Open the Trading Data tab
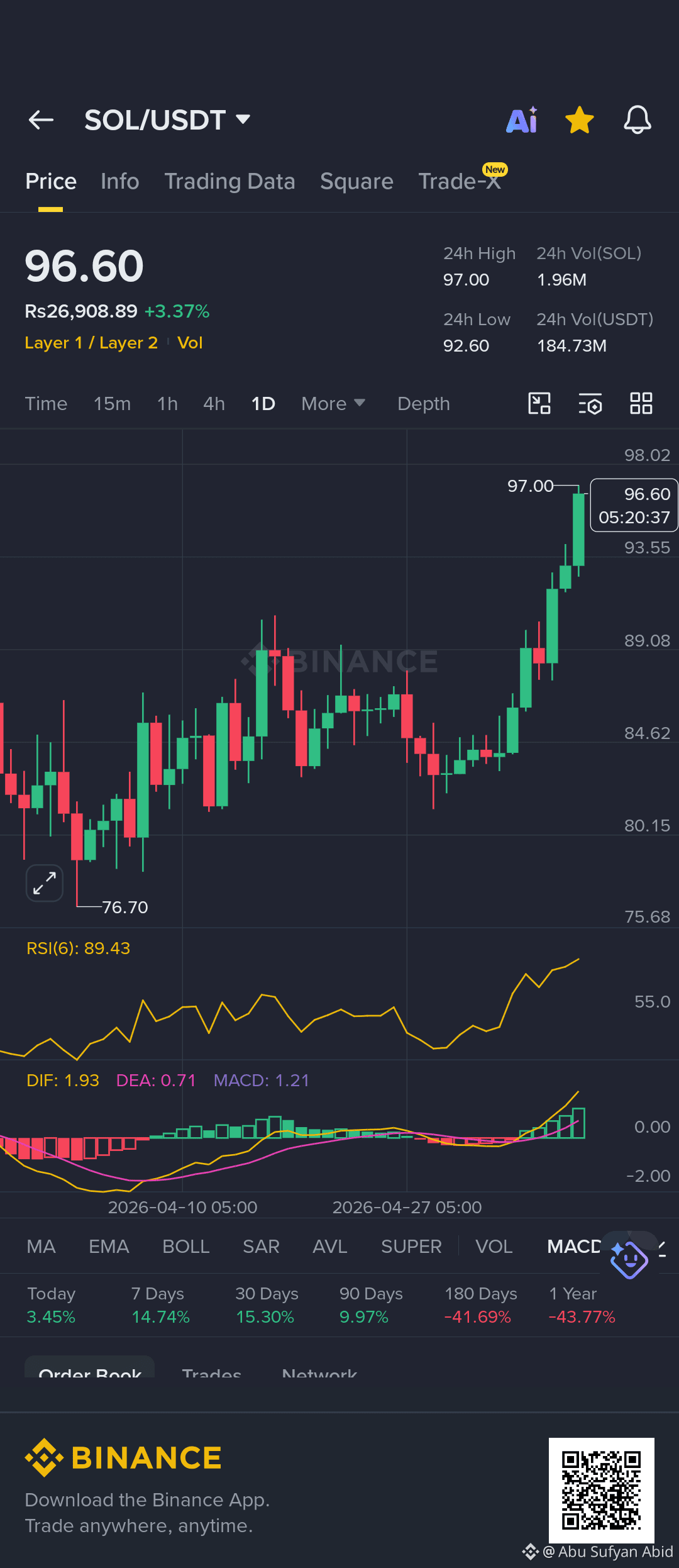 tap(229, 181)
